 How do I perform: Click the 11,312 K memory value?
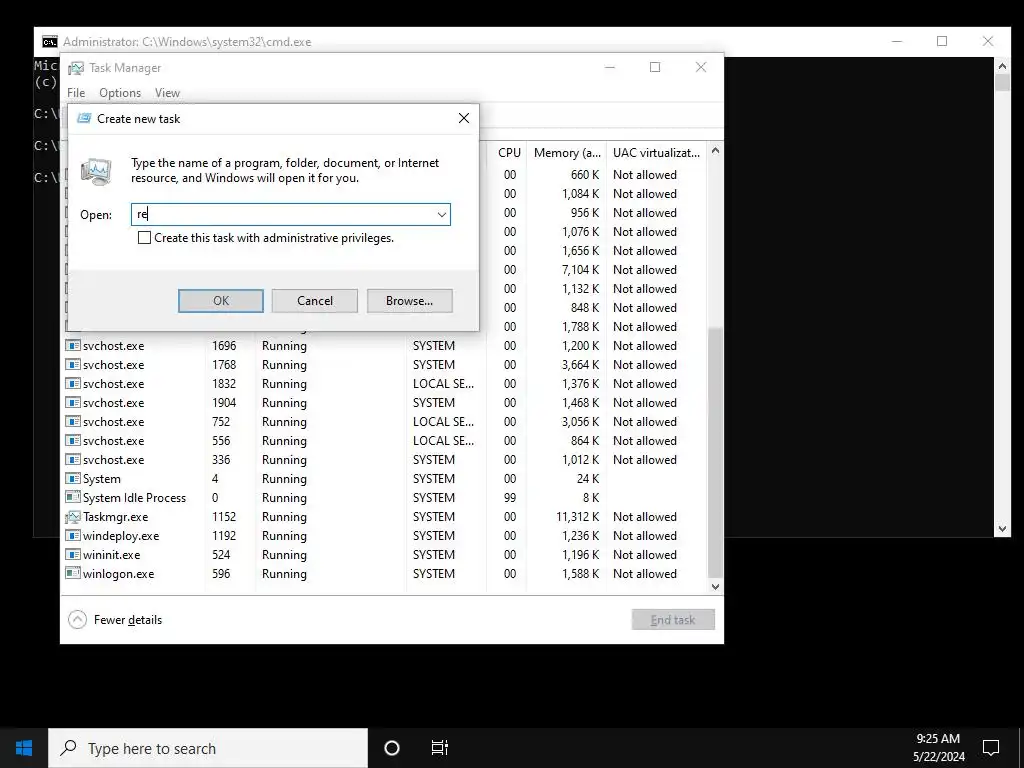pos(577,517)
